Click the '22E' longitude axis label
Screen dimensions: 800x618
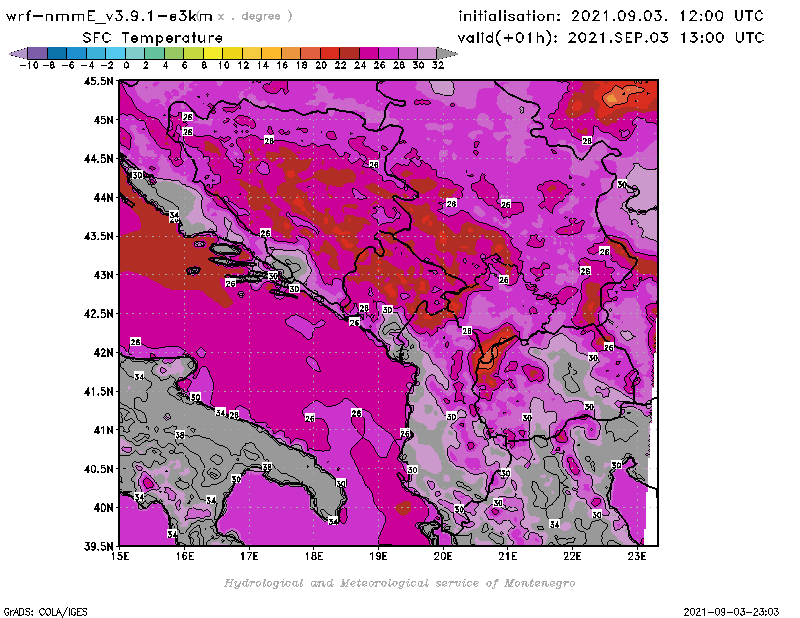572,556
